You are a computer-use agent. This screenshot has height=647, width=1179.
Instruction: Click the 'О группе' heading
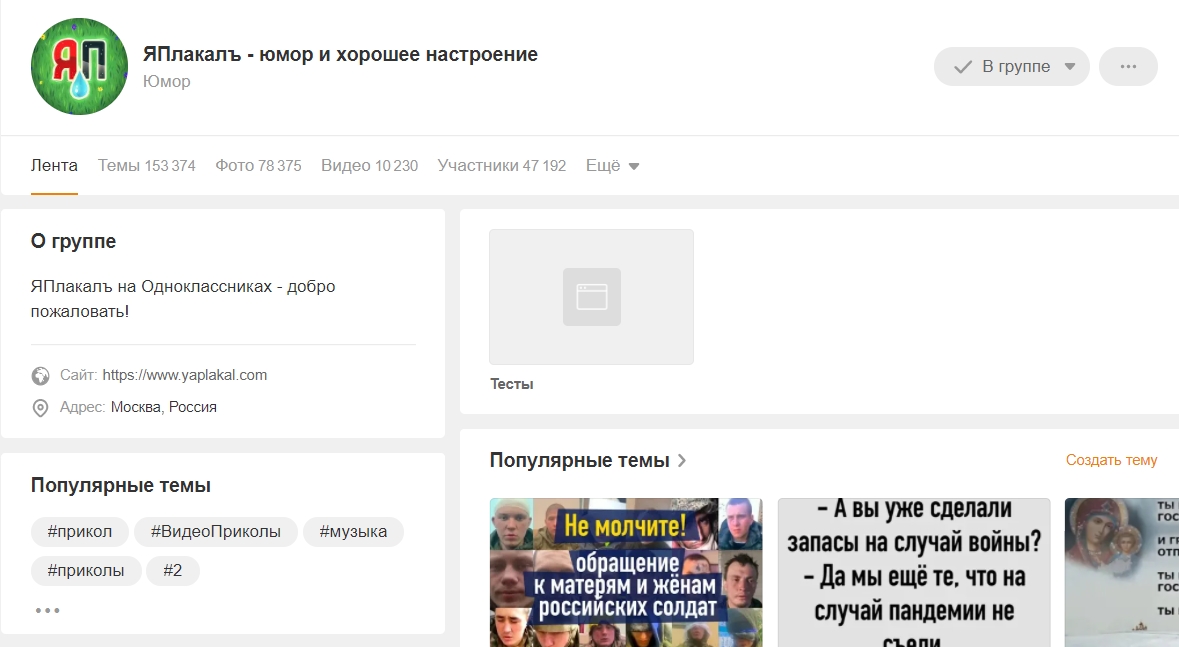click(x=74, y=241)
